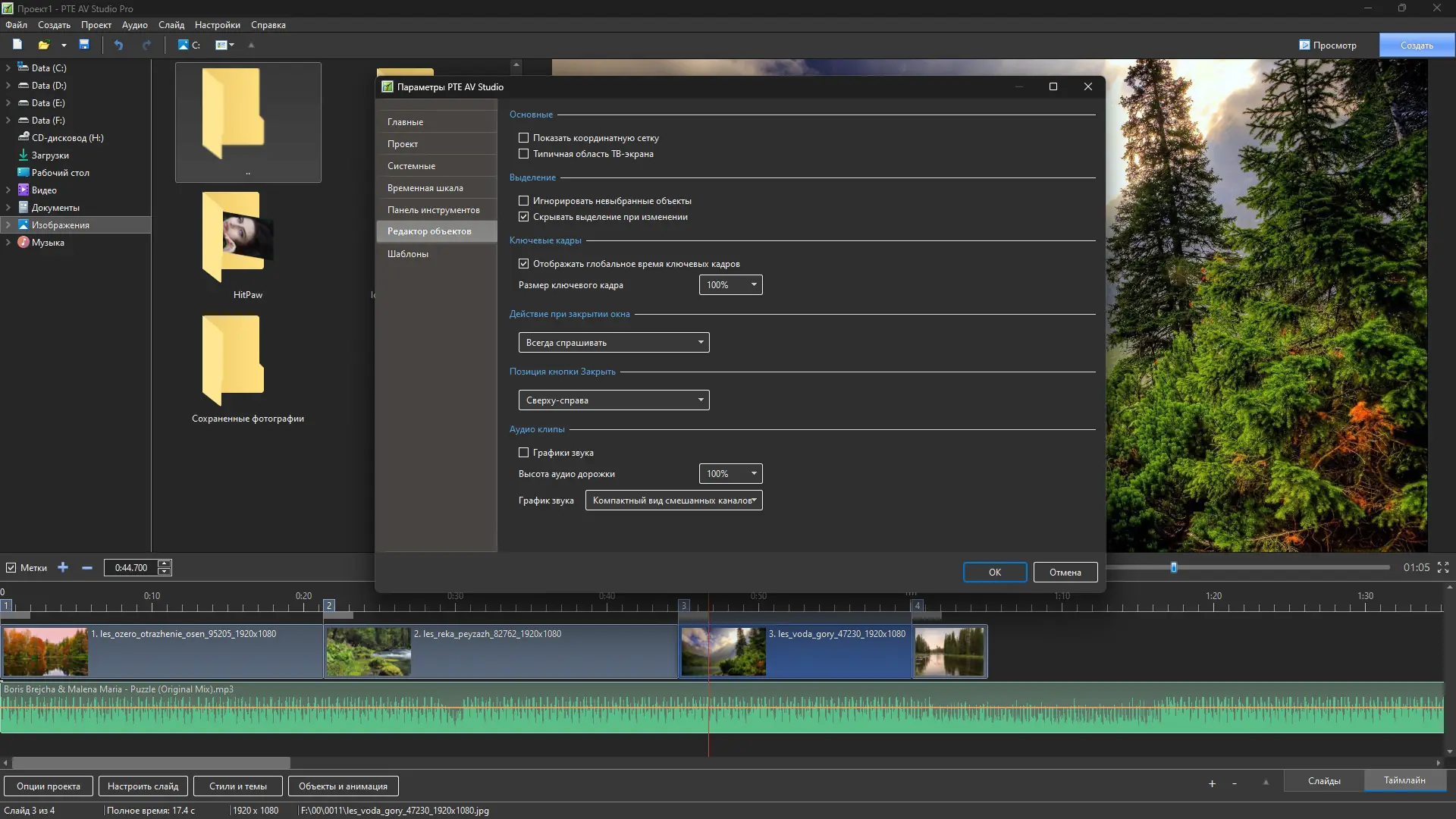Enable Показать координатную сетку checkbox

pos(523,138)
